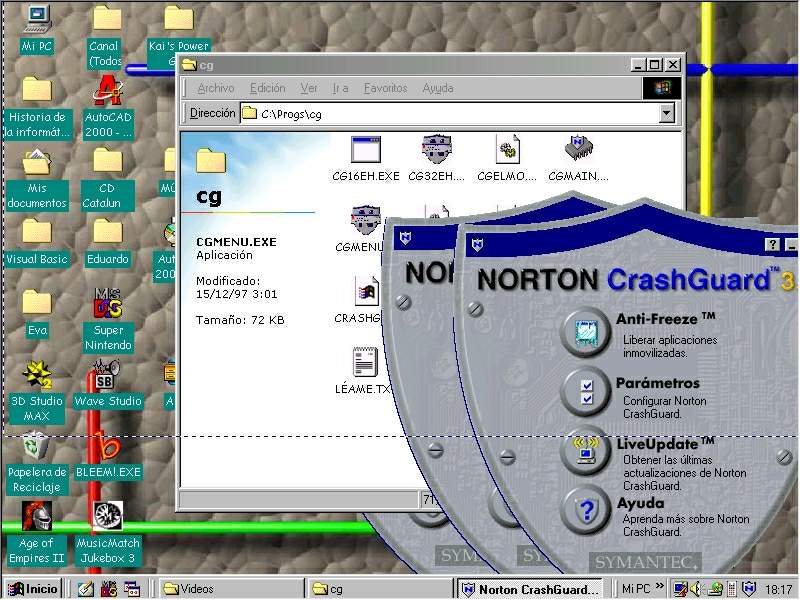
Task: Expand the Dirección address dropdown
Action: point(666,113)
